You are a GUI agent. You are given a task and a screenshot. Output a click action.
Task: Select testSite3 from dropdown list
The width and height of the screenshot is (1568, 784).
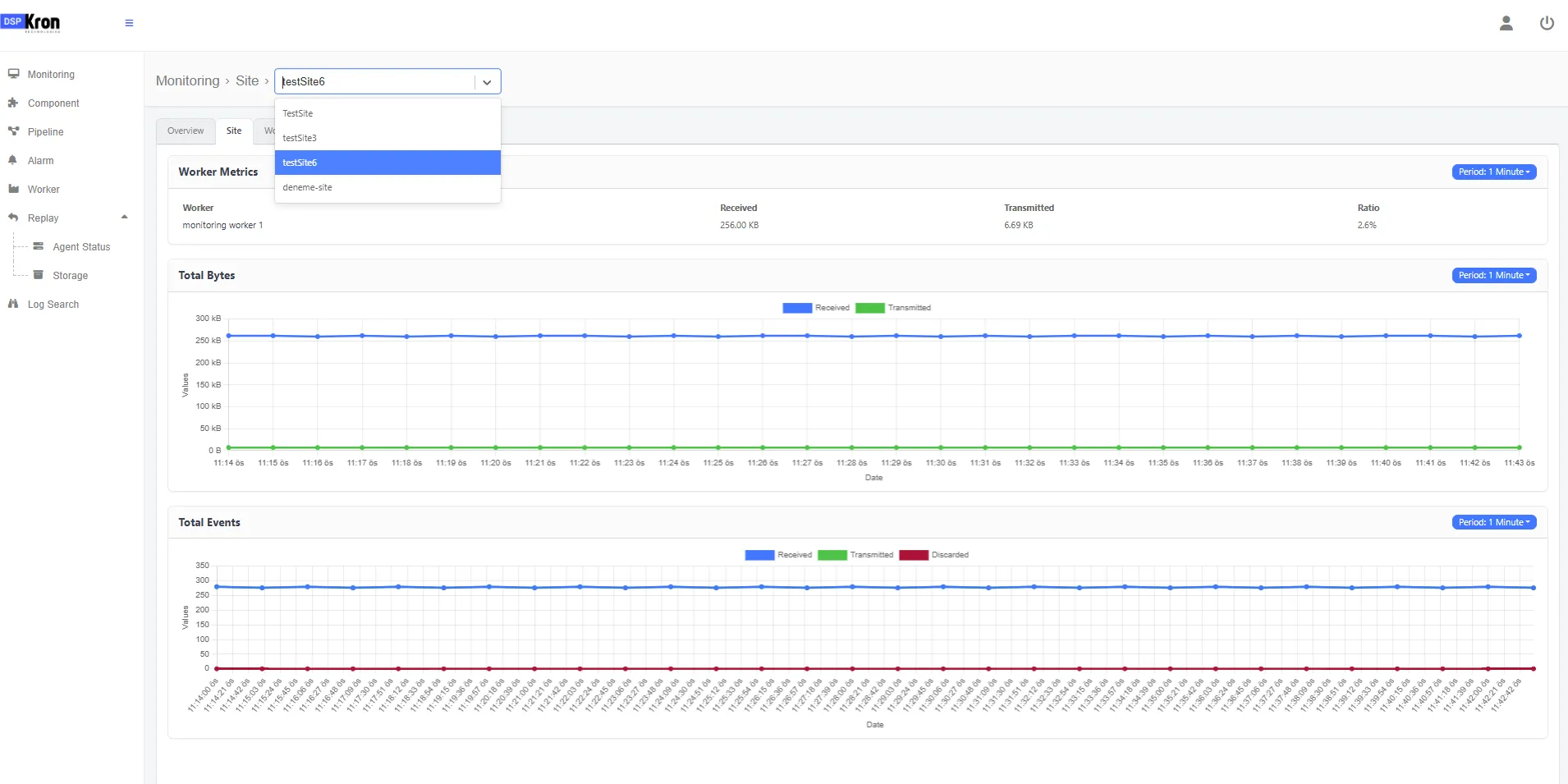tap(387, 138)
